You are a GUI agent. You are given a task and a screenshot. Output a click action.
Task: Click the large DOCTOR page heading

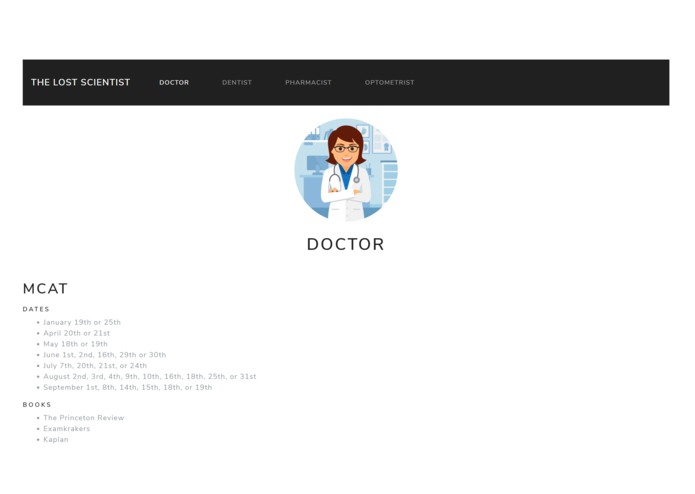pyautogui.click(x=345, y=245)
